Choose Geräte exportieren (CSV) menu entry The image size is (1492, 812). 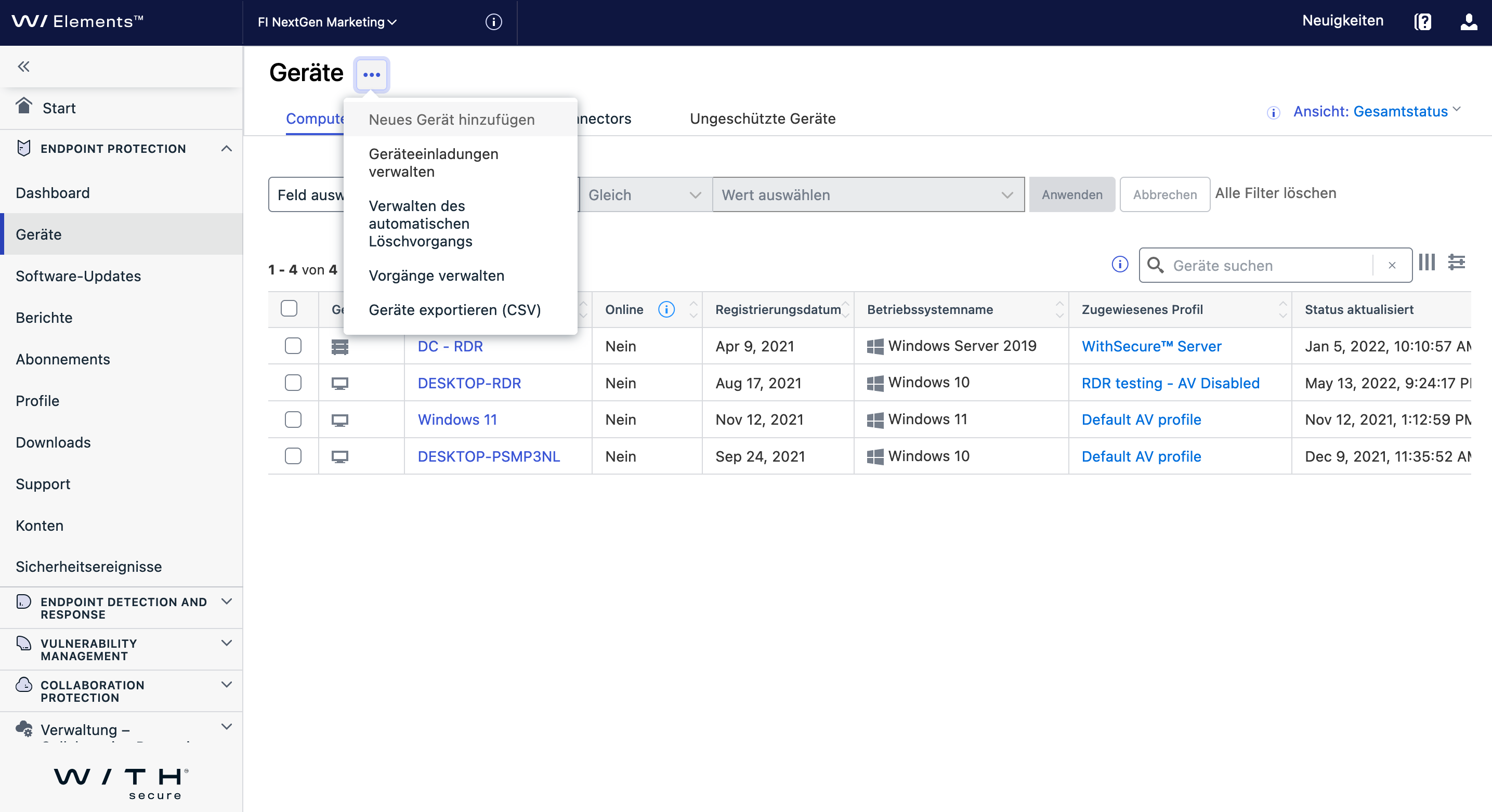tap(455, 310)
